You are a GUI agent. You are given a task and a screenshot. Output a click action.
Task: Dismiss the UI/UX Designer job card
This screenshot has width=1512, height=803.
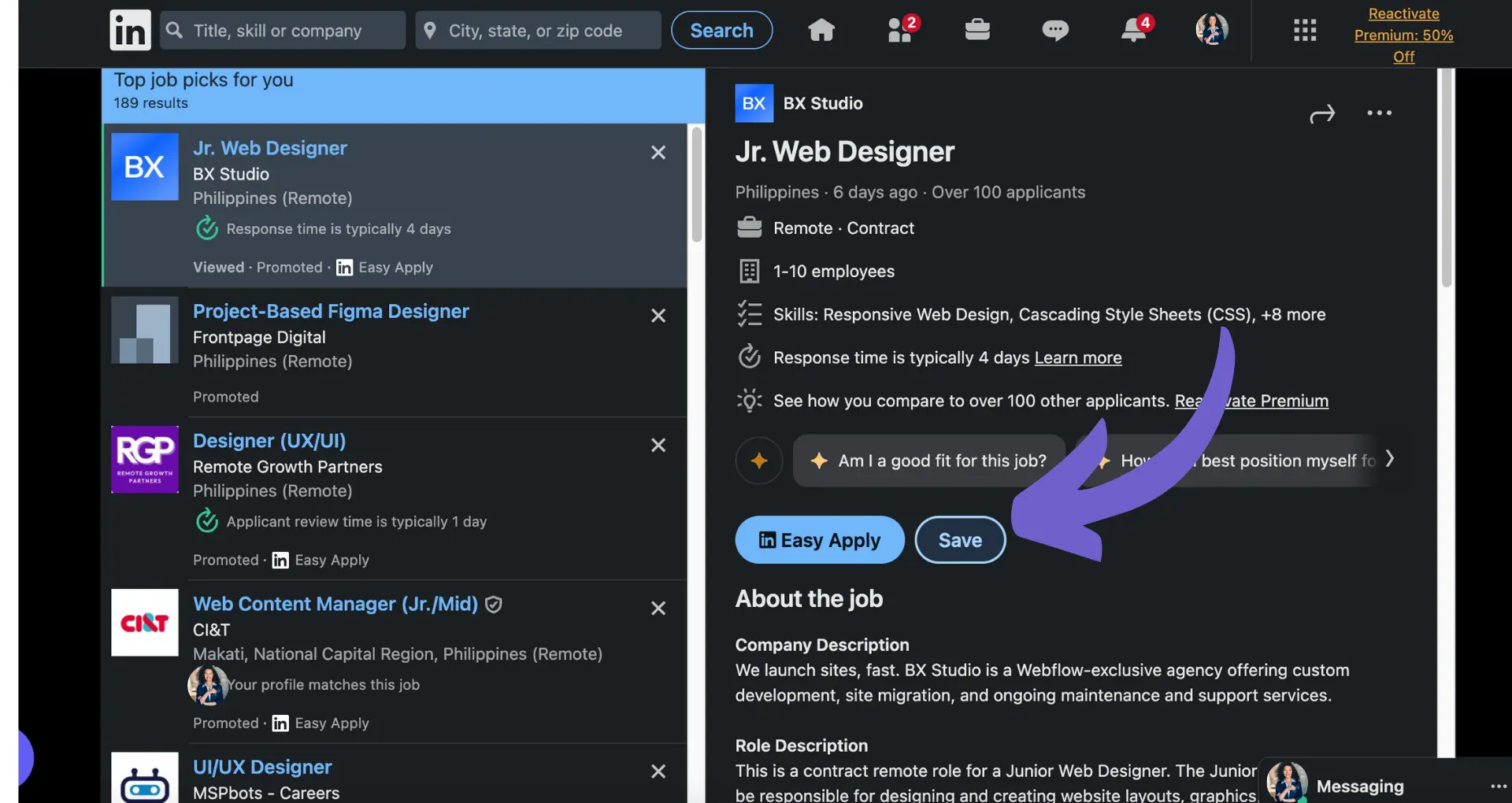tap(658, 772)
